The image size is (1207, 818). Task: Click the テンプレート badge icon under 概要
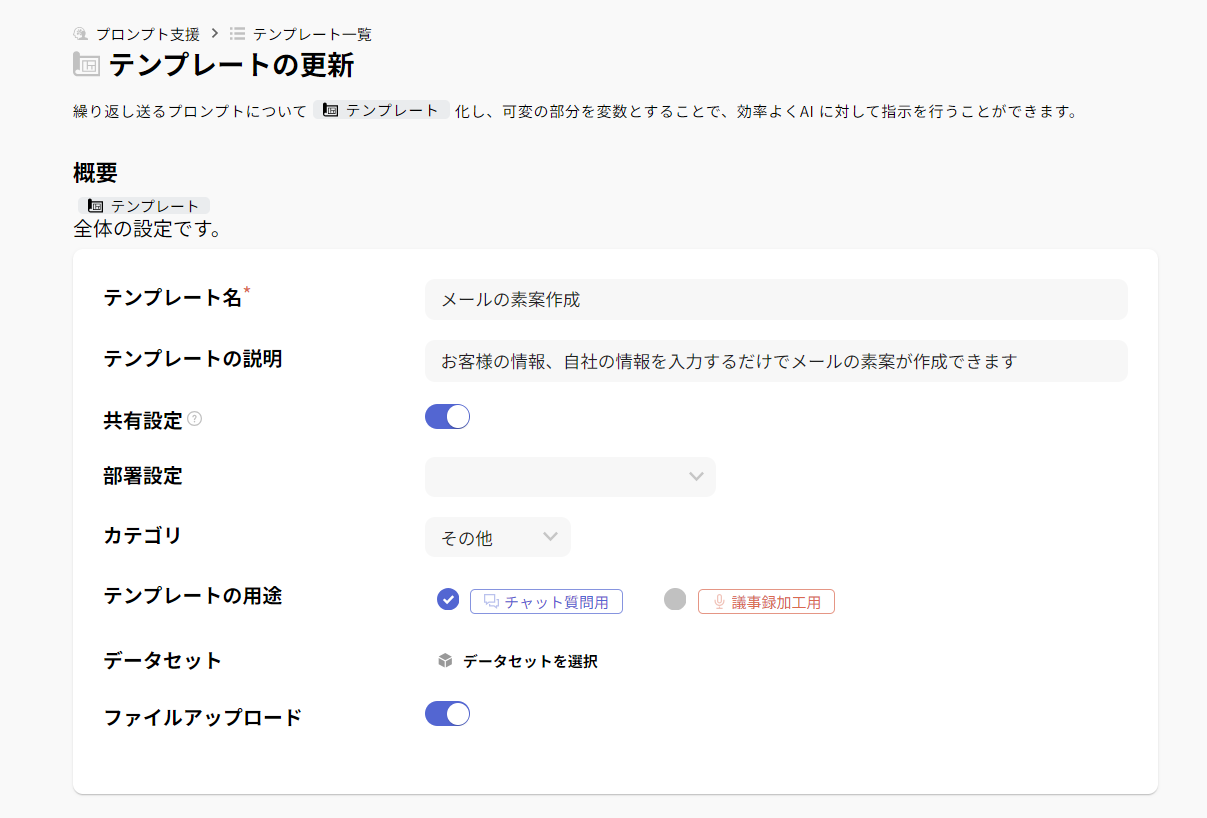click(x=96, y=206)
